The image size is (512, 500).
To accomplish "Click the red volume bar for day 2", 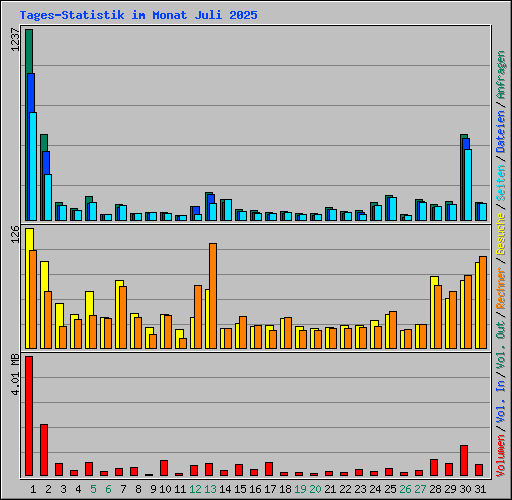I will [x=44, y=450].
